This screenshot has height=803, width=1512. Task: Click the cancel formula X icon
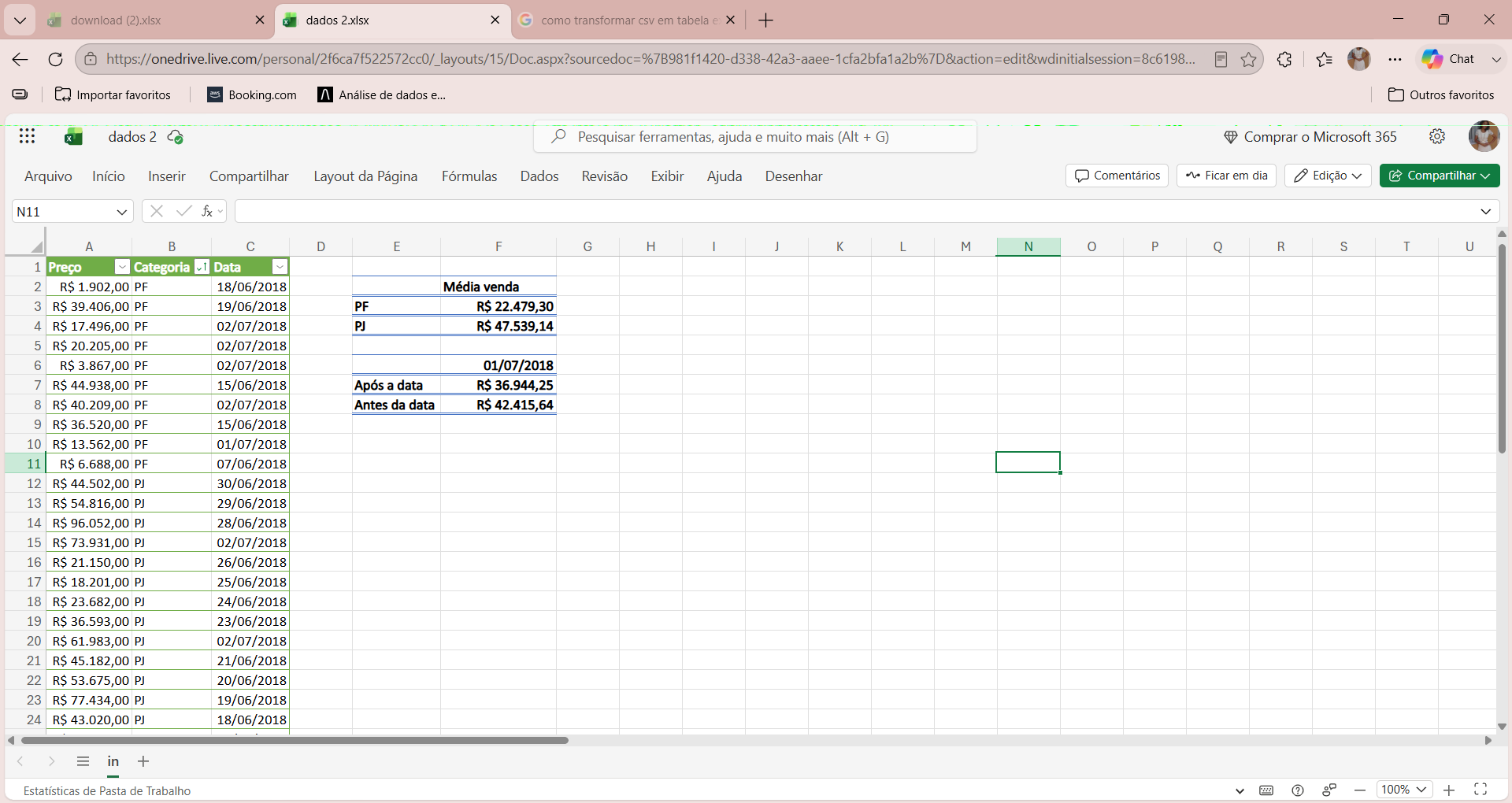tap(157, 211)
